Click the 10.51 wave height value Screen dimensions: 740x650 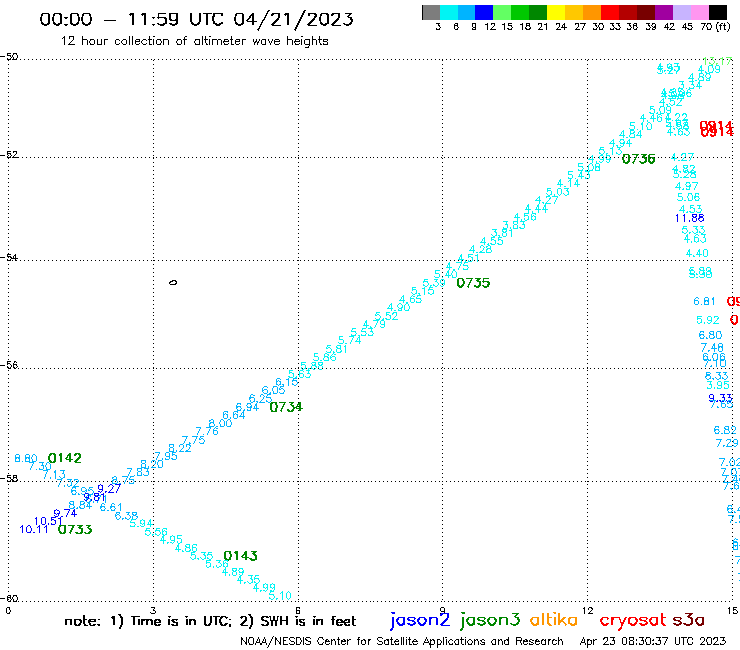click(48, 521)
